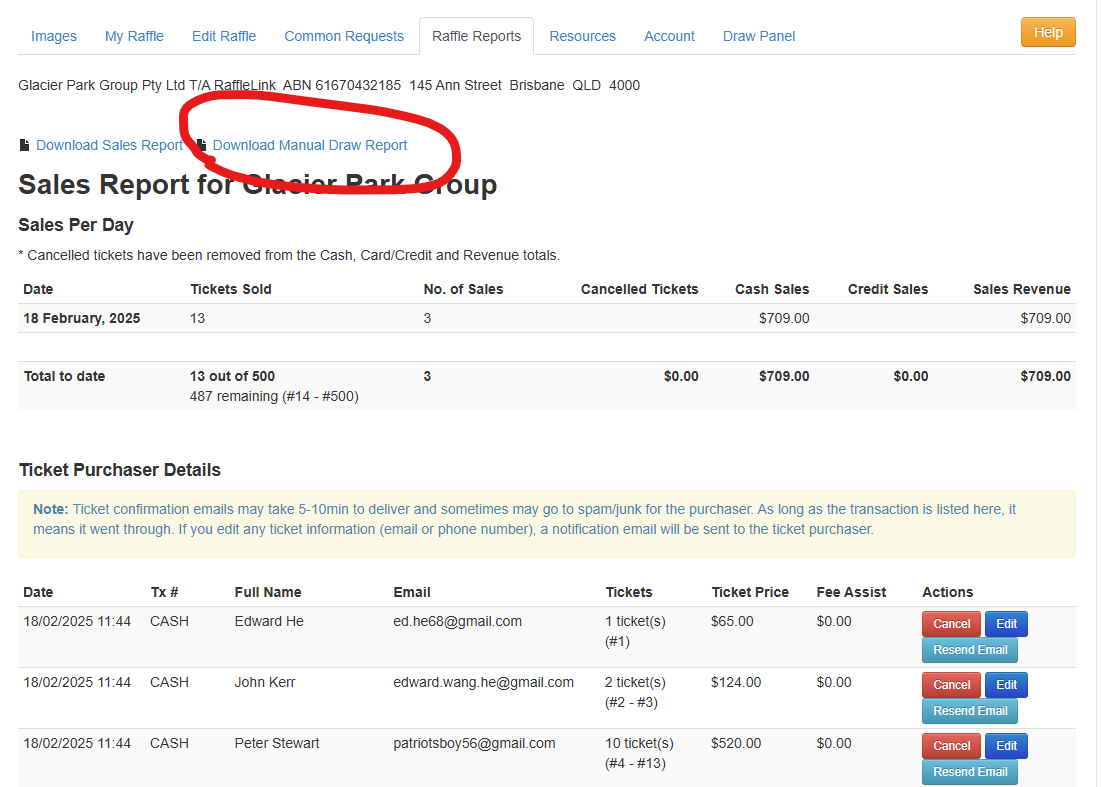Switch to the Account tab
This screenshot has height=787, width=1101.
click(669, 36)
